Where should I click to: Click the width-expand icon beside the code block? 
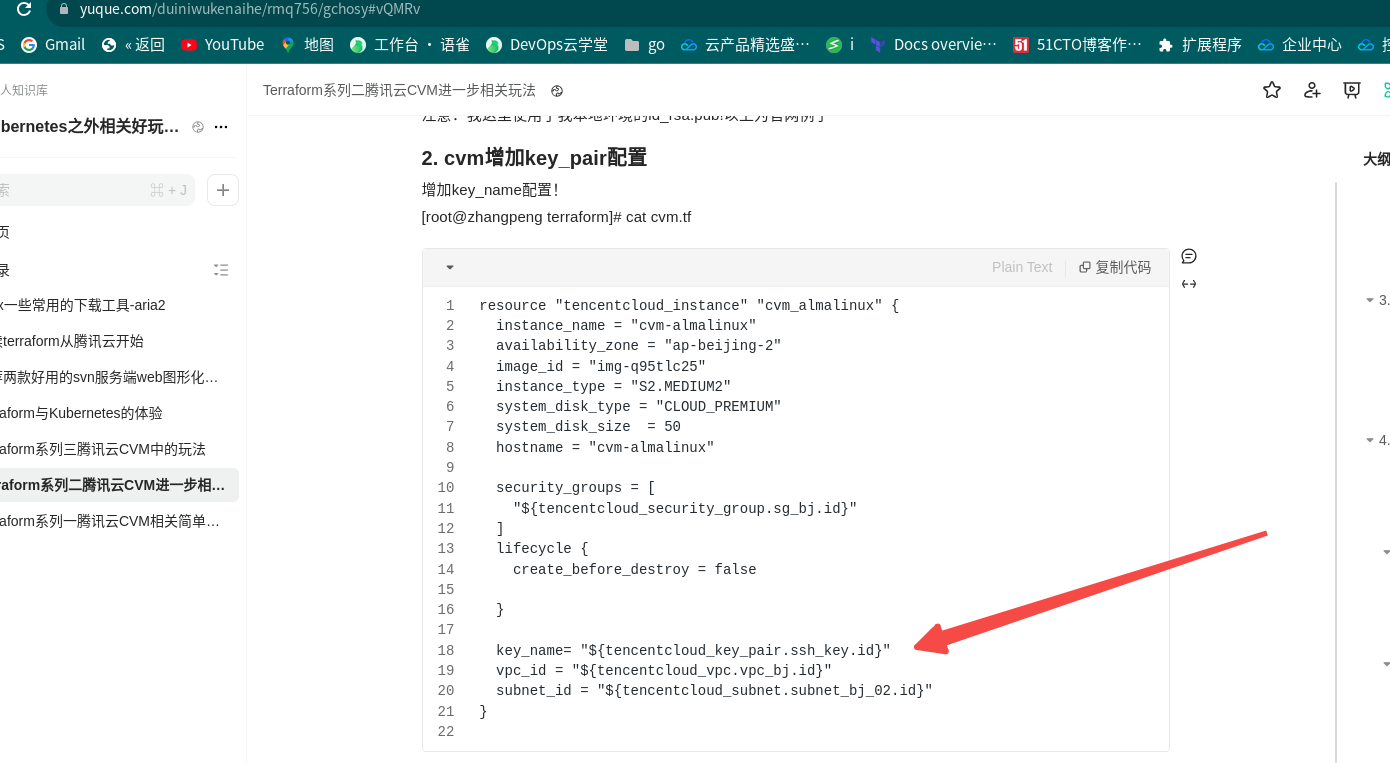click(1189, 284)
